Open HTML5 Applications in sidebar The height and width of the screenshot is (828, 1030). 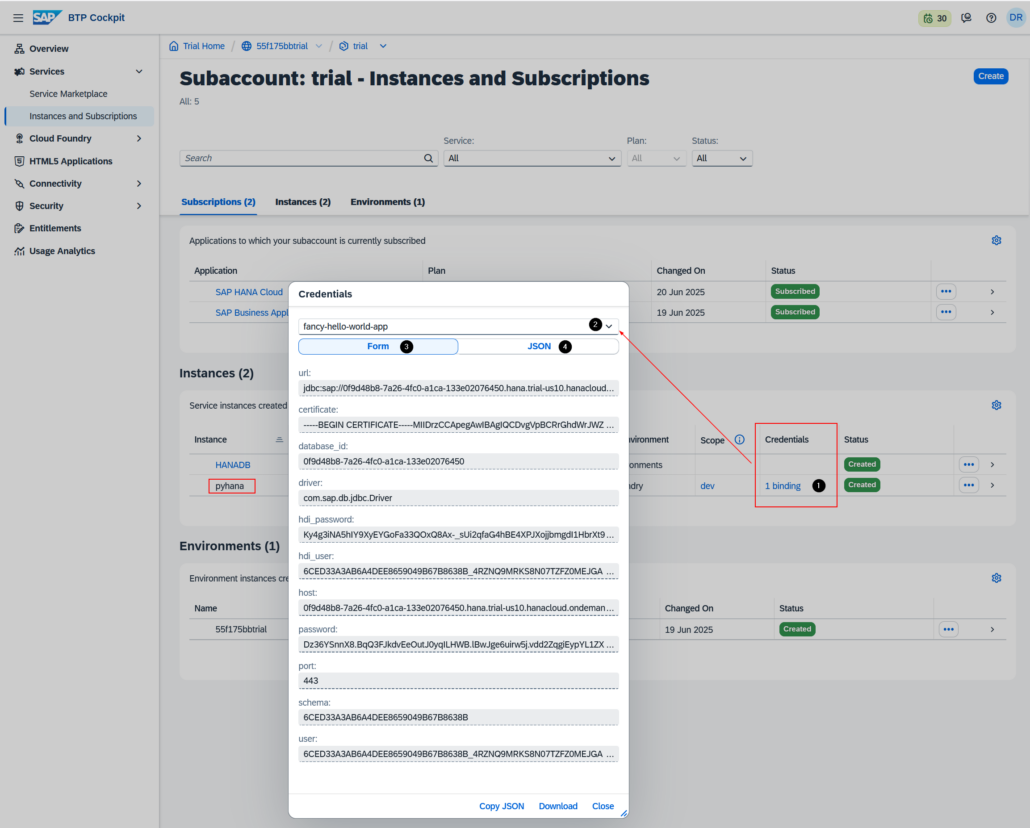coord(70,161)
